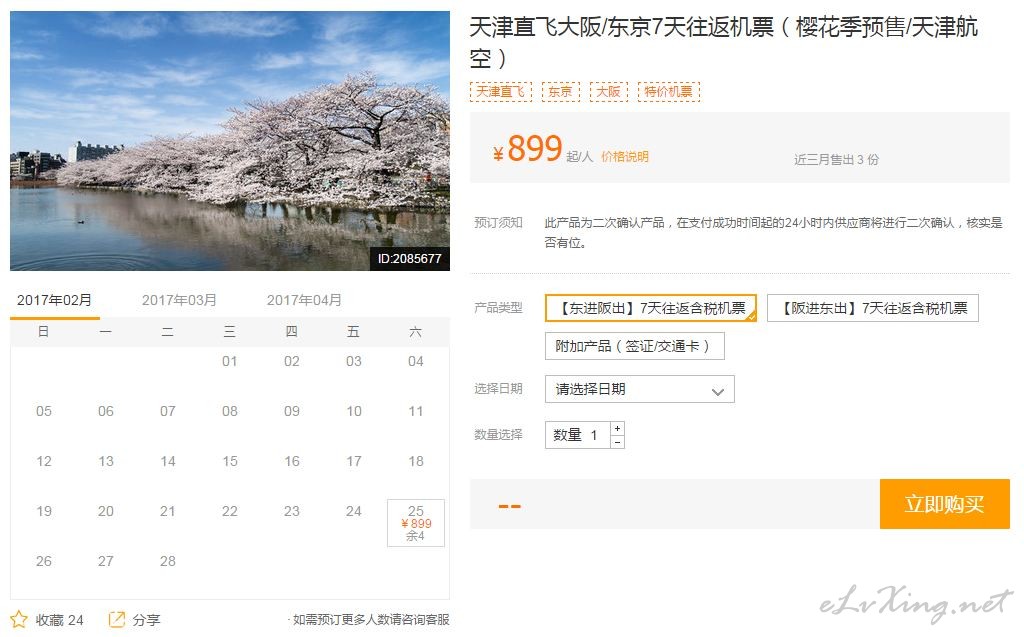
Task: Click the 天津直飞 tag
Action: click(x=501, y=91)
